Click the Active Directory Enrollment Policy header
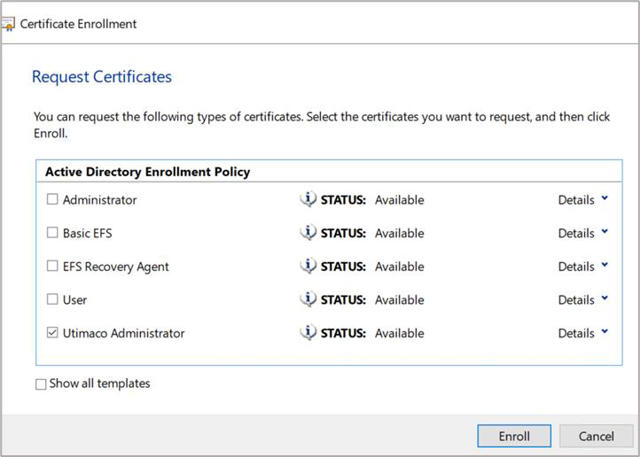Image resolution: width=640 pixels, height=457 pixels. 148,172
